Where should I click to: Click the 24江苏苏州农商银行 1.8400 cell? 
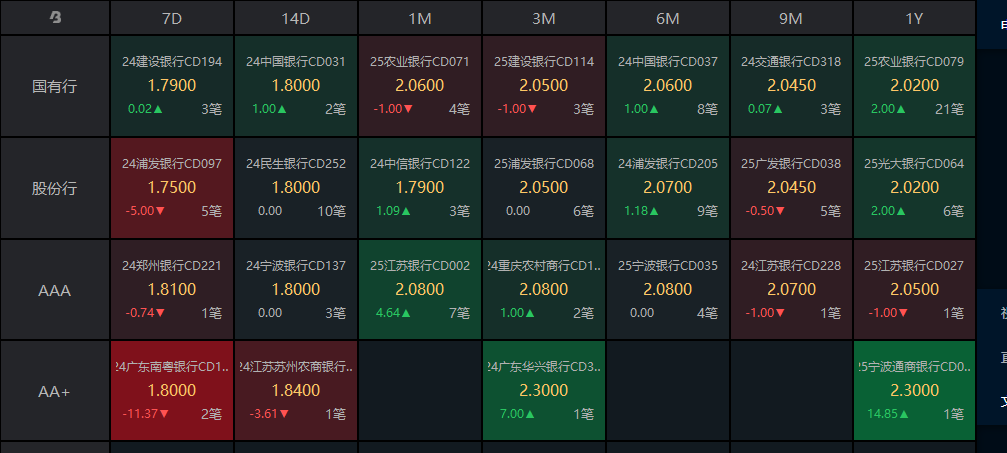(295, 391)
